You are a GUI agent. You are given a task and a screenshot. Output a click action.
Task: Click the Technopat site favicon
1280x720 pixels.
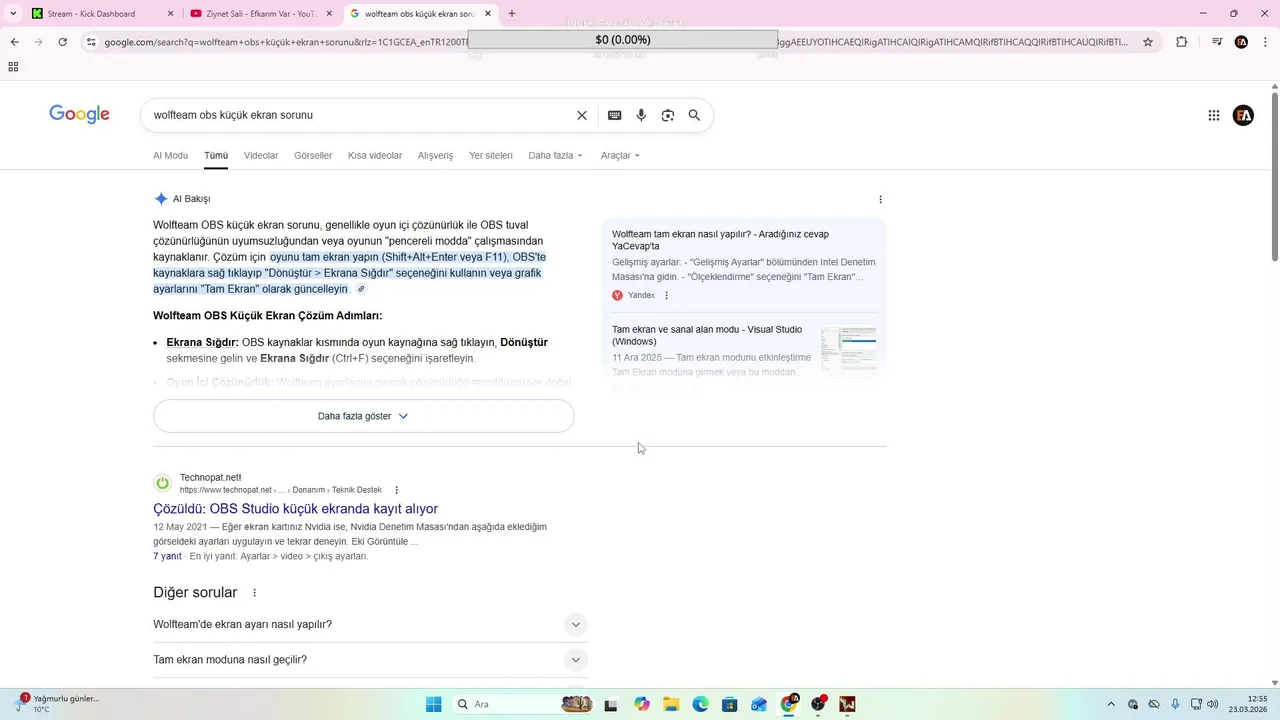[163, 484]
